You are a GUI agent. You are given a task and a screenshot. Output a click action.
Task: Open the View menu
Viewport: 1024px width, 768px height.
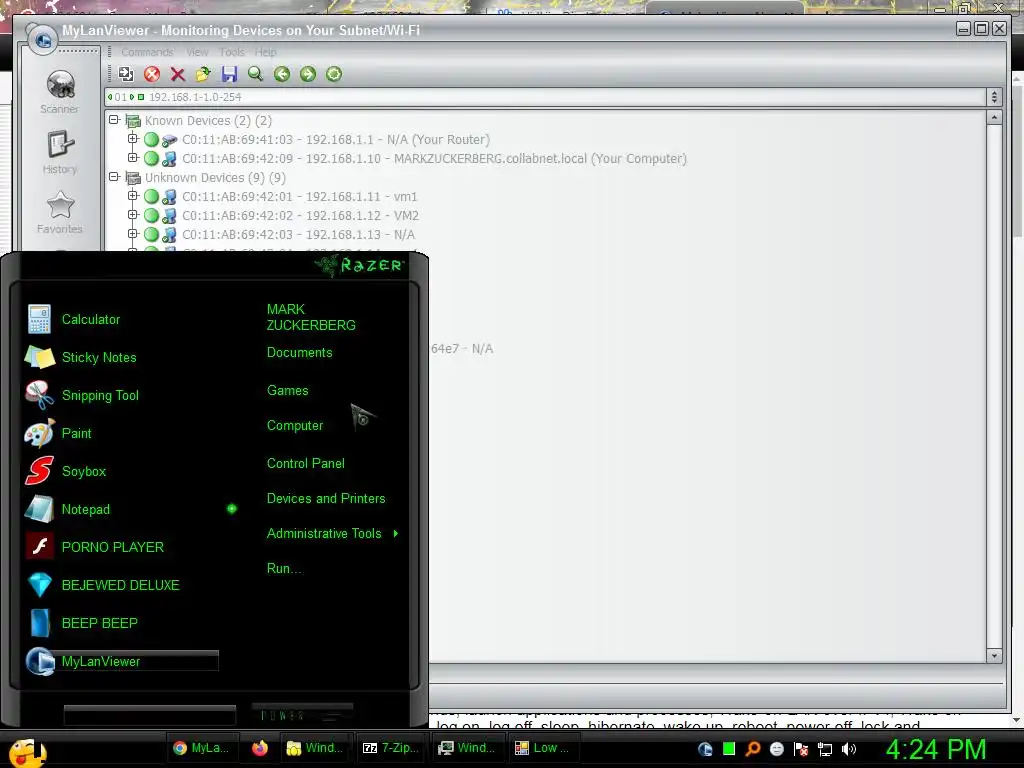(197, 52)
